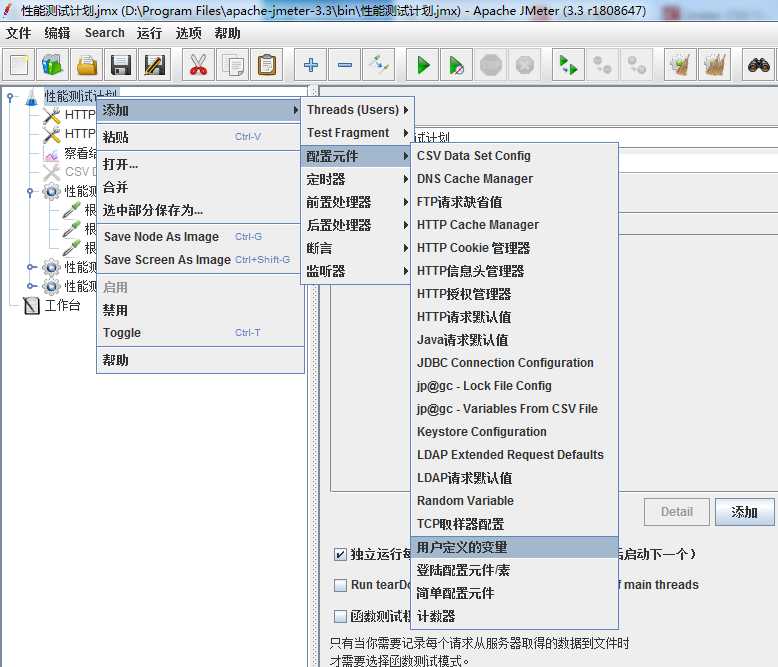Open the 运行 menu

[149, 33]
